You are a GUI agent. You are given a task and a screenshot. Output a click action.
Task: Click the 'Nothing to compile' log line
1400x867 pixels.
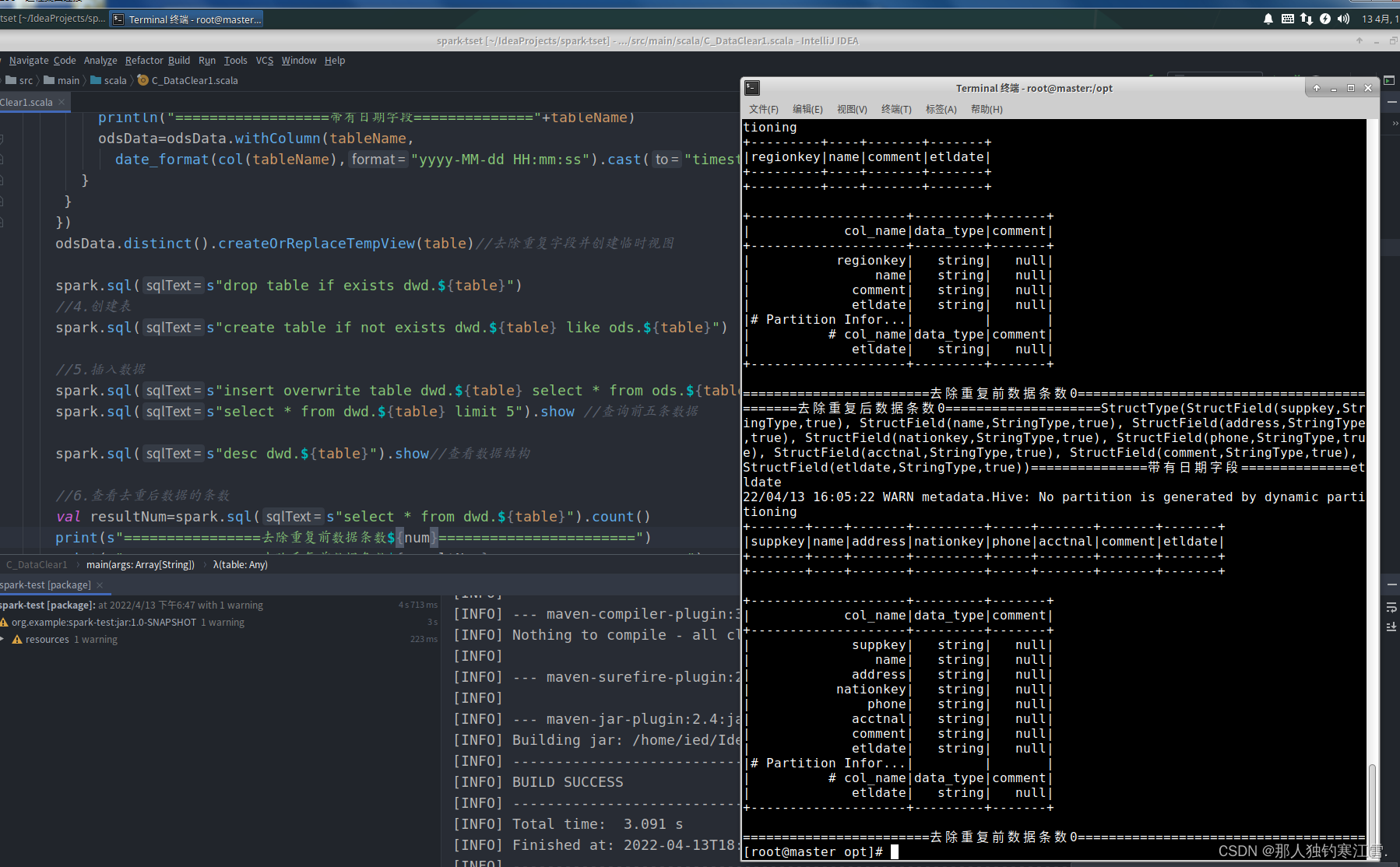coord(596,635)
